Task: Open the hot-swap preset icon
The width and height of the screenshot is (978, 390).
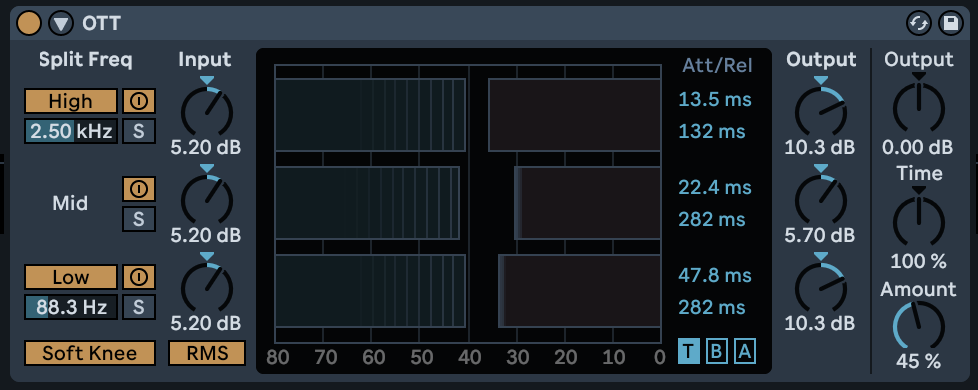Action: tap(919, 24)
